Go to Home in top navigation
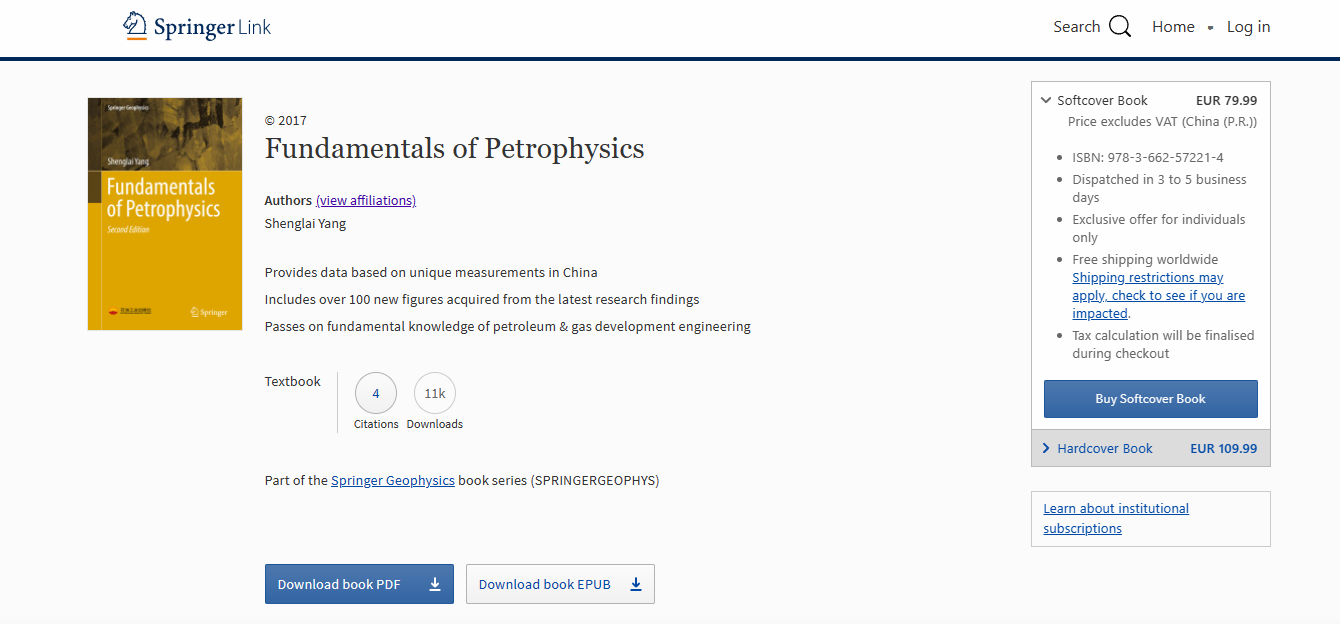1340x624 pixels. tap(1173, 27)
